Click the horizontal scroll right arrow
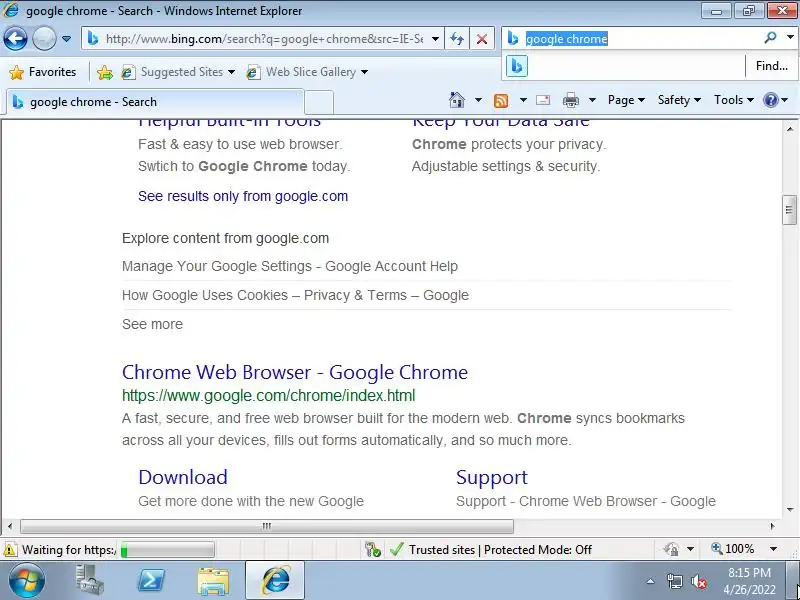Image resolution: width=800 pixels, height=600 pixels. click(772, 526)
